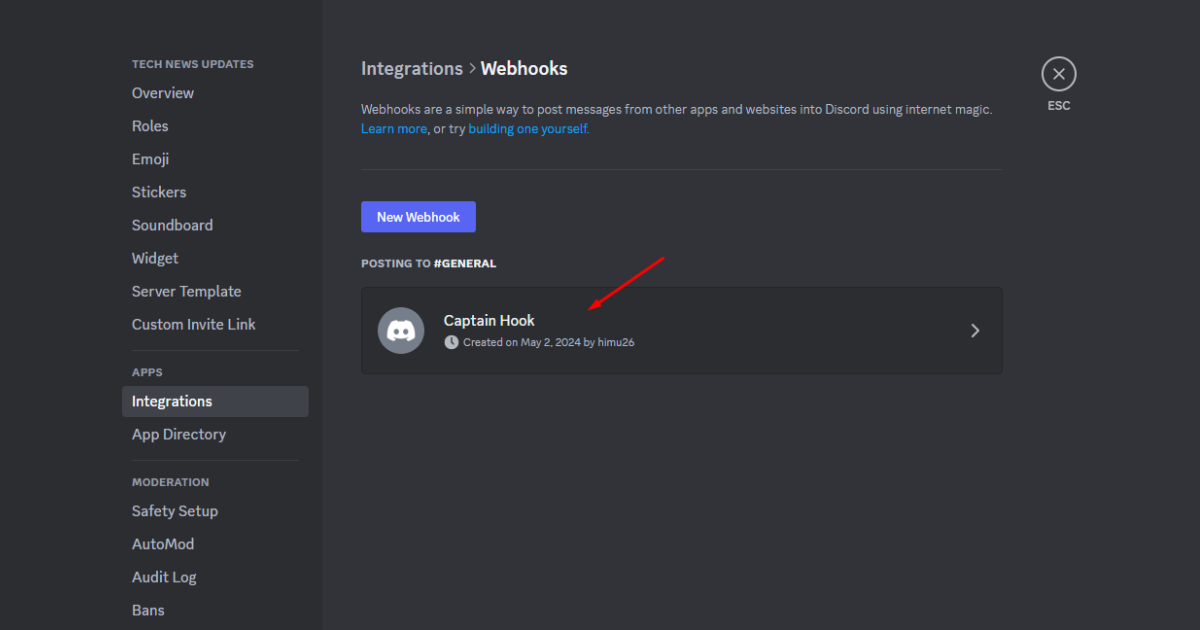Click the Captain Hook Discord avatar icon

coord(401,330)
